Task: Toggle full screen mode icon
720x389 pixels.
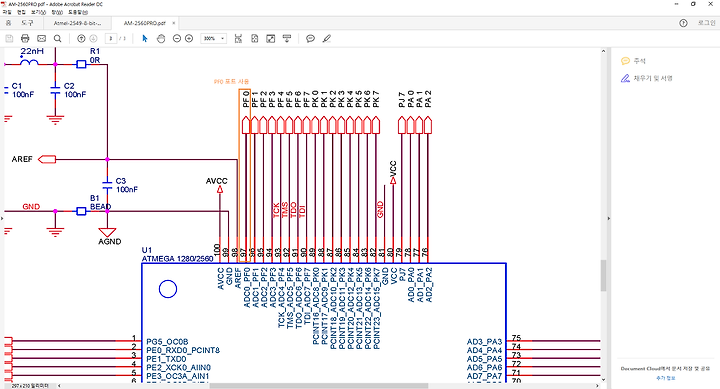Action: click(271, 39)
